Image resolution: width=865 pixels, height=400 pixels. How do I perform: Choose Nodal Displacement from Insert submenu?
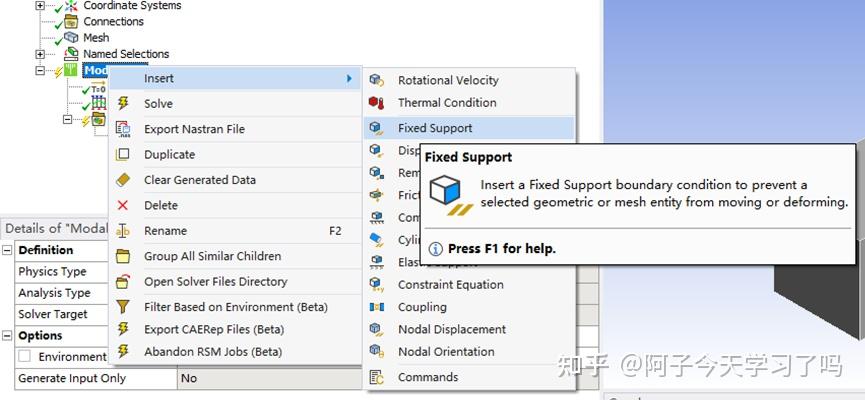(452, 329)
